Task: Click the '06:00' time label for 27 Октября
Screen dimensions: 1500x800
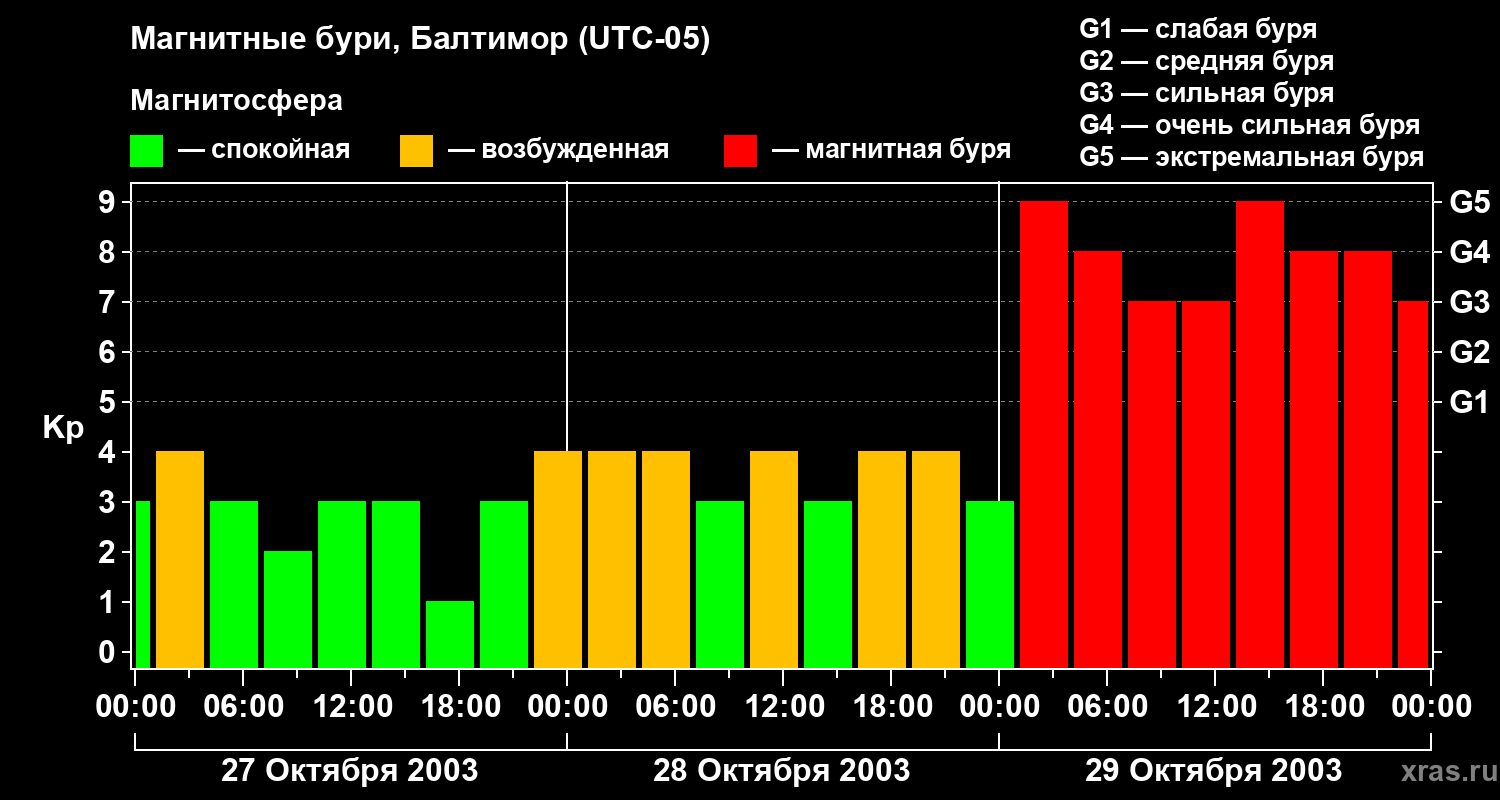Action: 243,707
